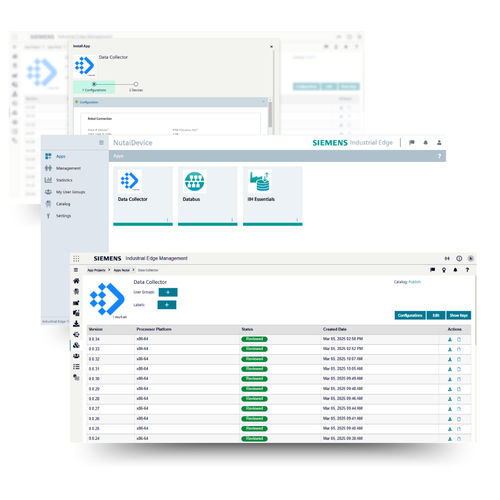Collapse the NutaiDevice sidebar with hamburger icon
The image size is (500, 500).
[x=101, y=143]
